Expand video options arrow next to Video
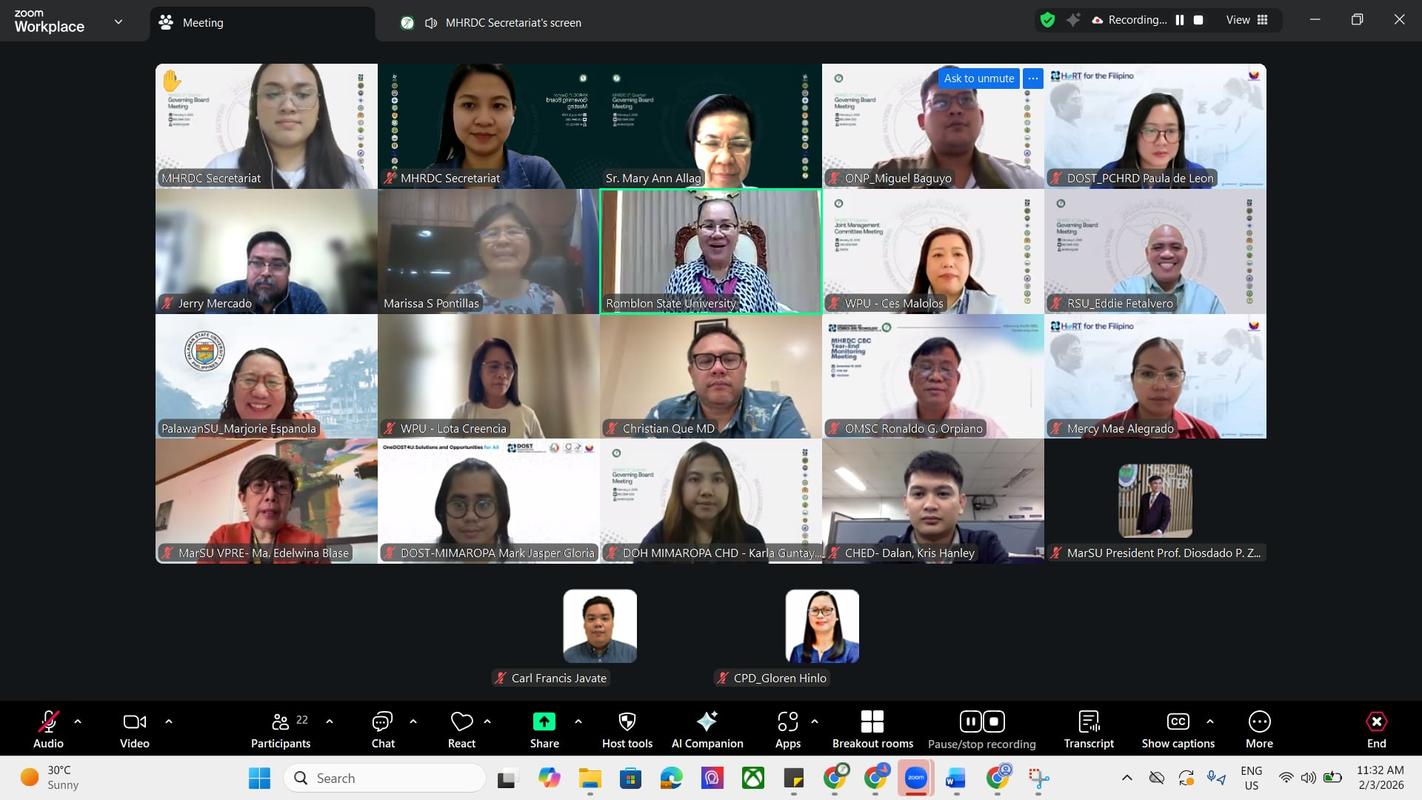 click(x=168, y=721)
